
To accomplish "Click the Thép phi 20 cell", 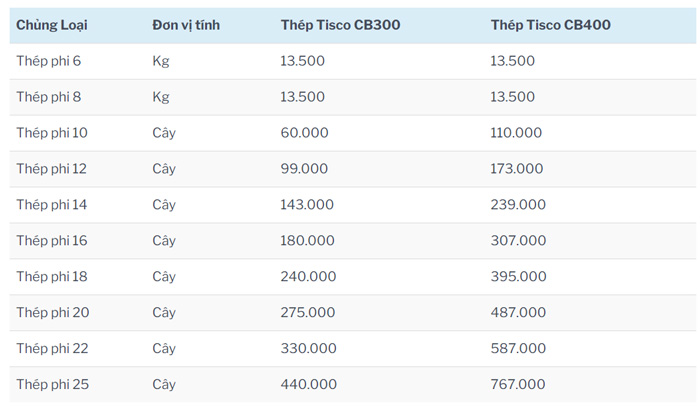I will pos(52,313).
